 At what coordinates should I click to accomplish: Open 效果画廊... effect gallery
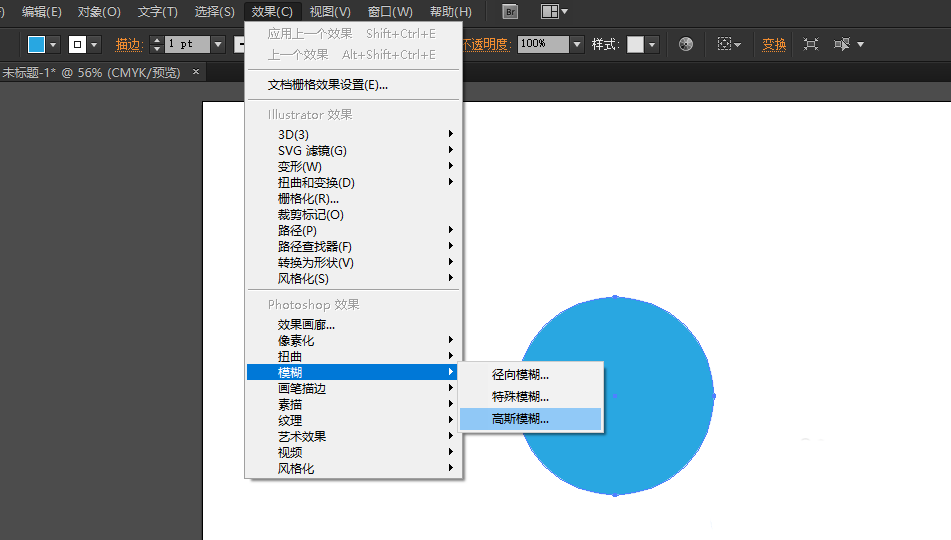pyautogui.click(x=353, y=325)
